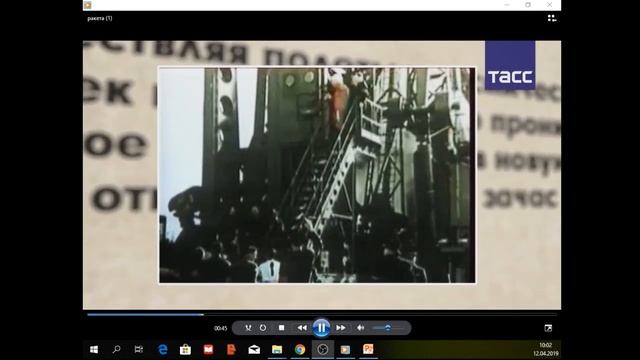Mute the player sound
Viewport: 640px width, 360px height.
point(360,328)
